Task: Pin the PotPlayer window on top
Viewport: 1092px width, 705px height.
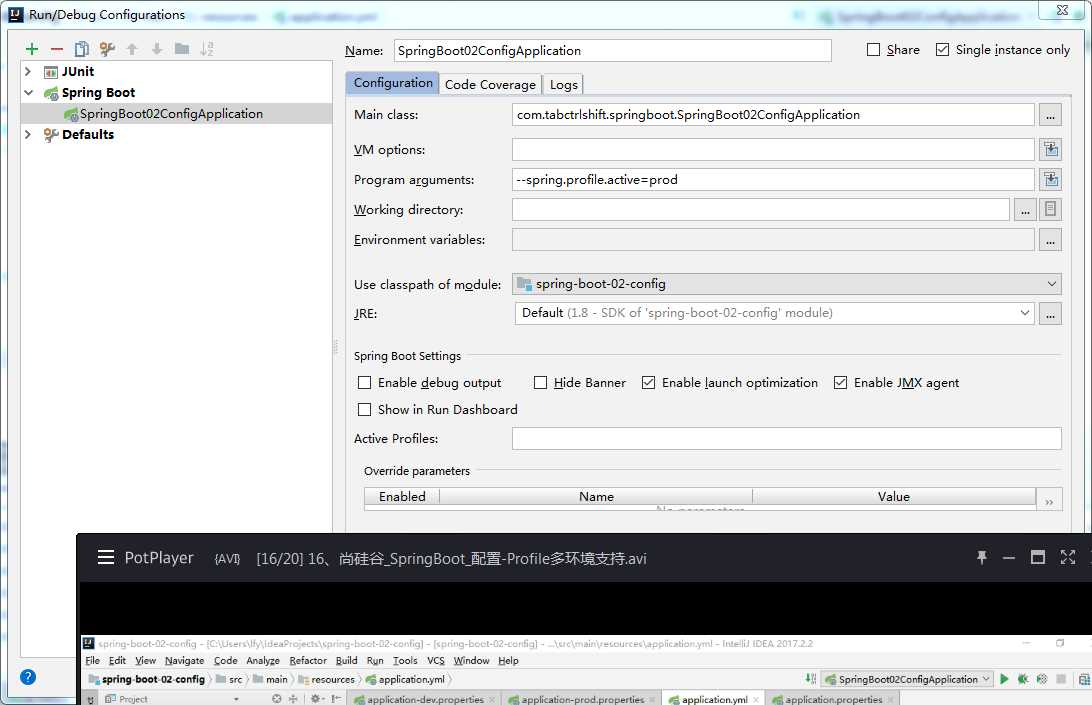Action: click(x=981, y=557)
